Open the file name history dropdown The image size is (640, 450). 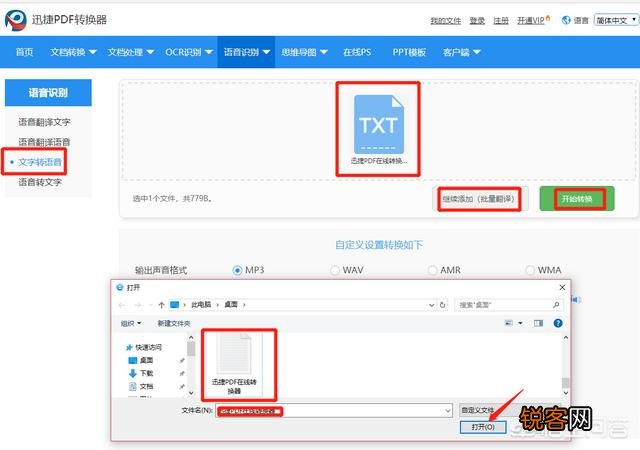tap(448, 411)
